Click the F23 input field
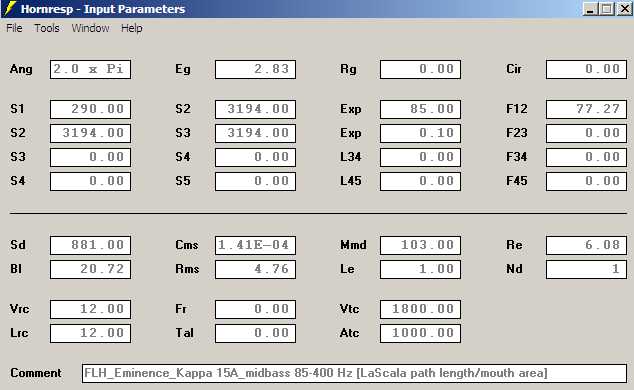Image resolution: width=634 pixels, height=390 pixels. [586, 133]
